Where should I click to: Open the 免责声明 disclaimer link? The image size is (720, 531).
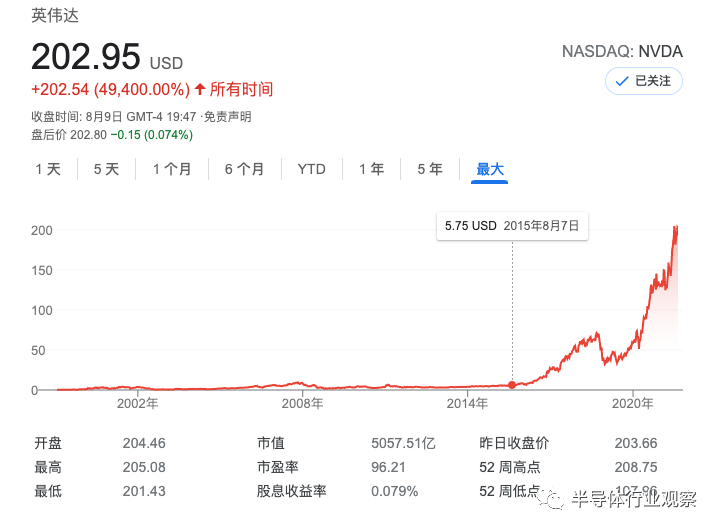pos(227,117)
